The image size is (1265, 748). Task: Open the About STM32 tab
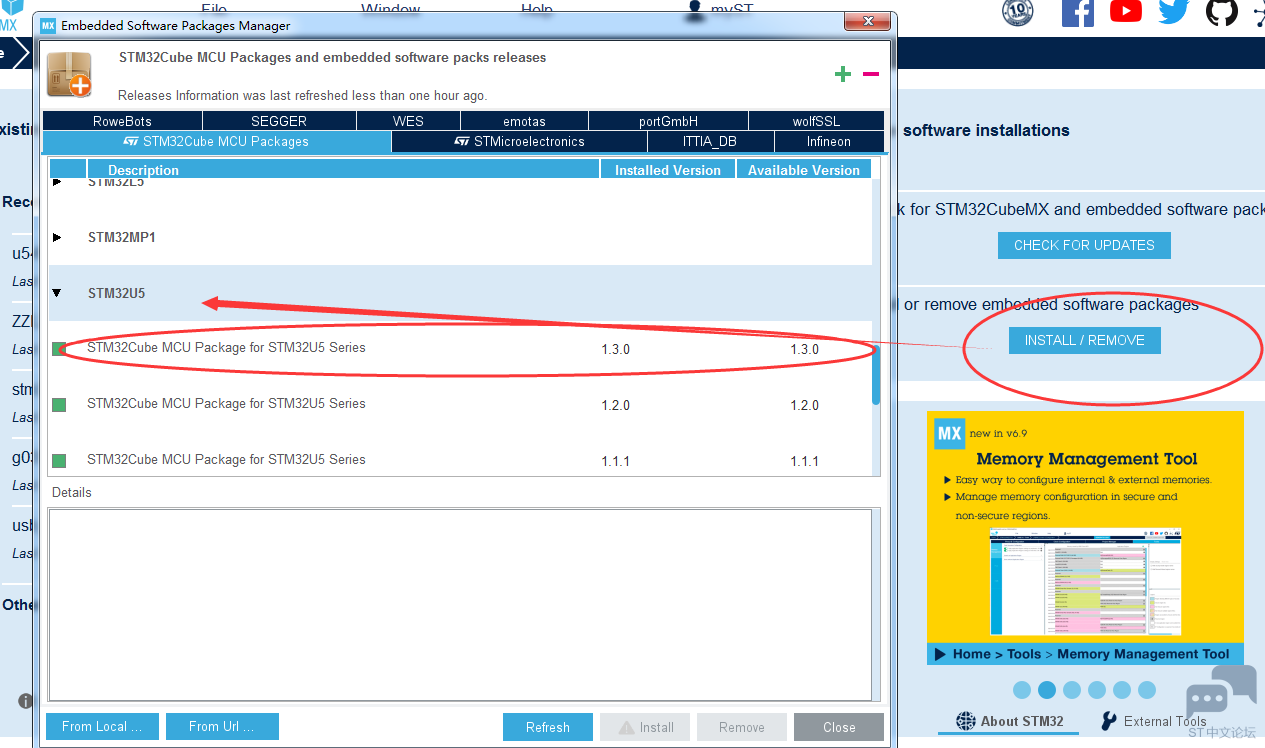1009,721
